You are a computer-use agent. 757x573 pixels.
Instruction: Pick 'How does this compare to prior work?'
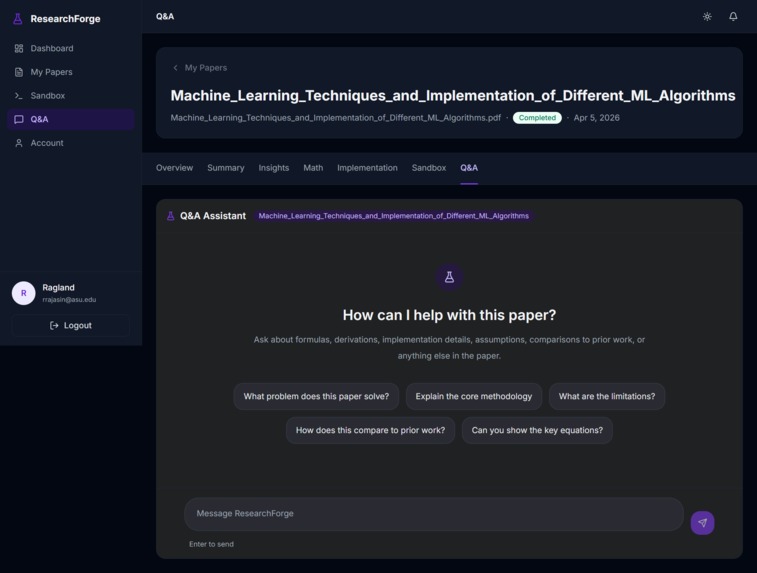370,430
